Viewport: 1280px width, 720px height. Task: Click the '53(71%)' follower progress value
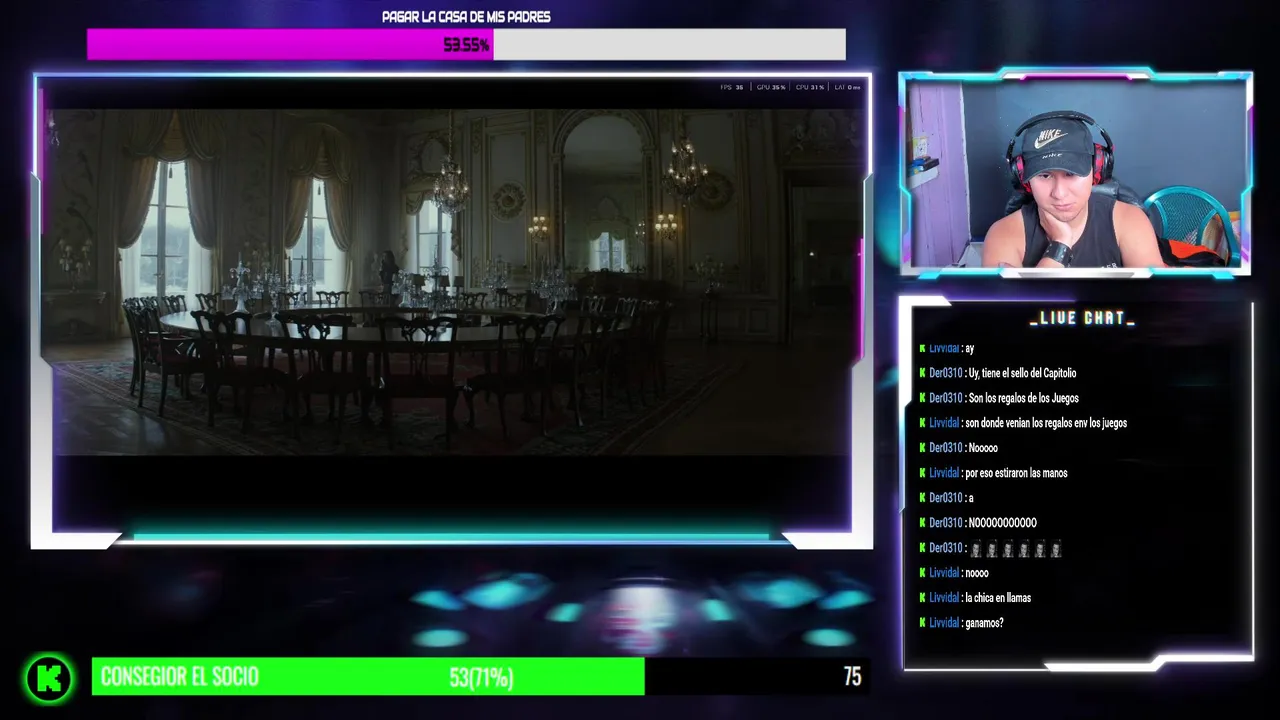tap(481, 678)
